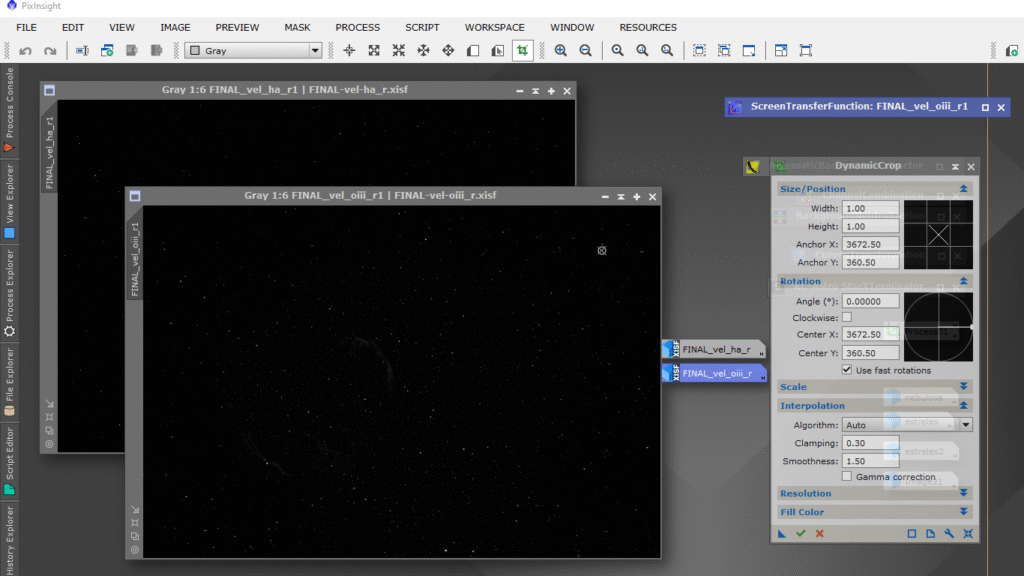Open the IMAGE menu
This screenshot has width=1024, height=576.
pos(175,27)
